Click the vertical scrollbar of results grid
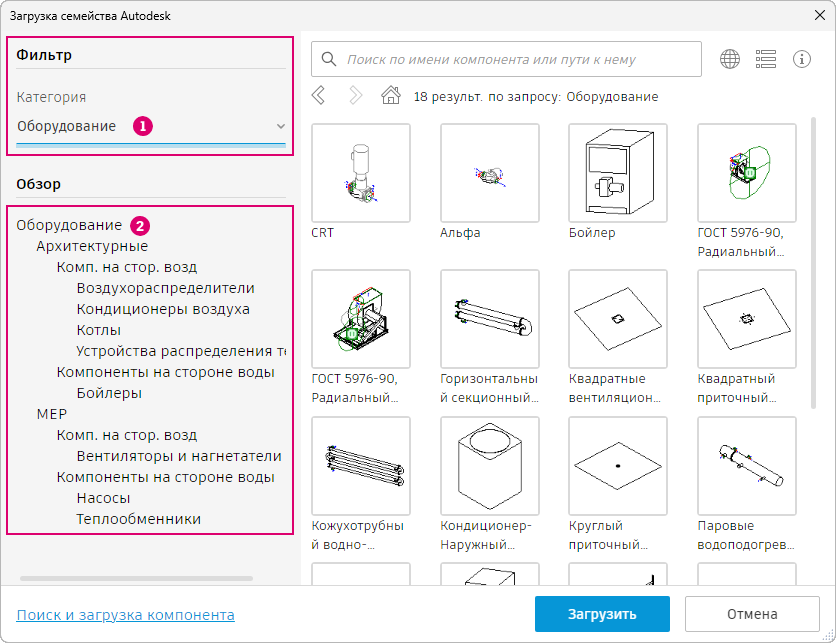The image size is (836, 643). [x=813, y=262]
